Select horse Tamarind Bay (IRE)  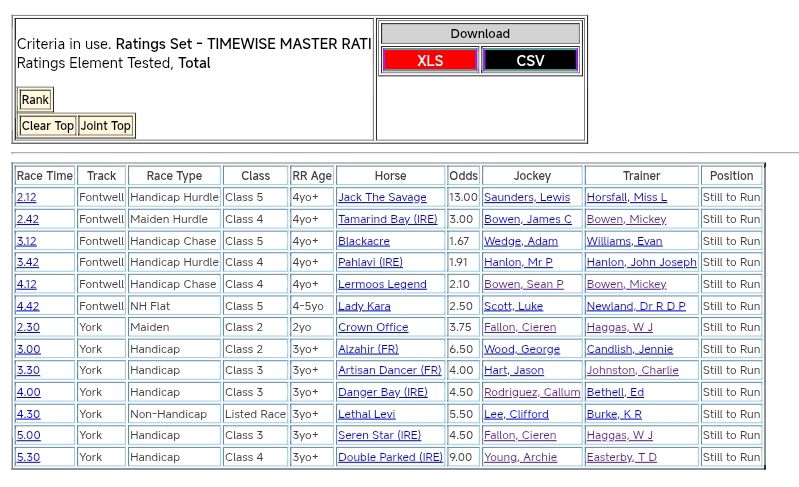387,220
